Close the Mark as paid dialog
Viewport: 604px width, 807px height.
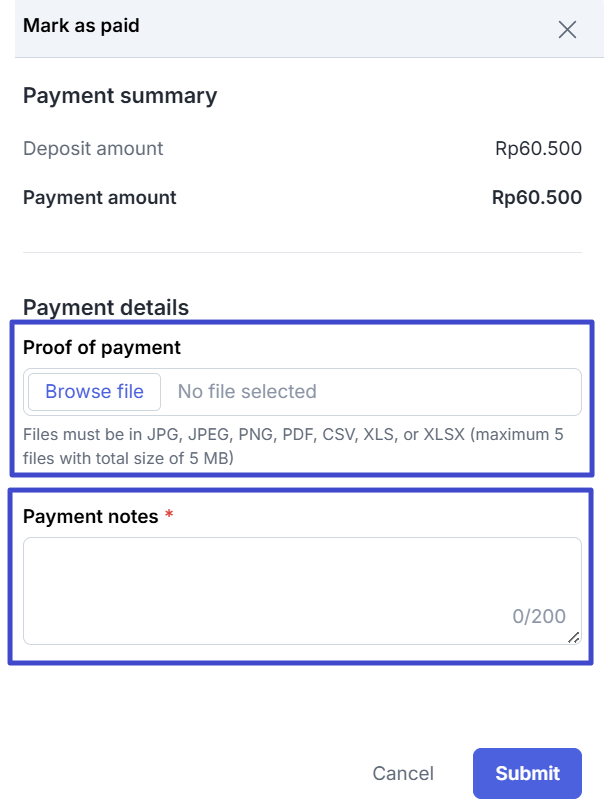567,29
